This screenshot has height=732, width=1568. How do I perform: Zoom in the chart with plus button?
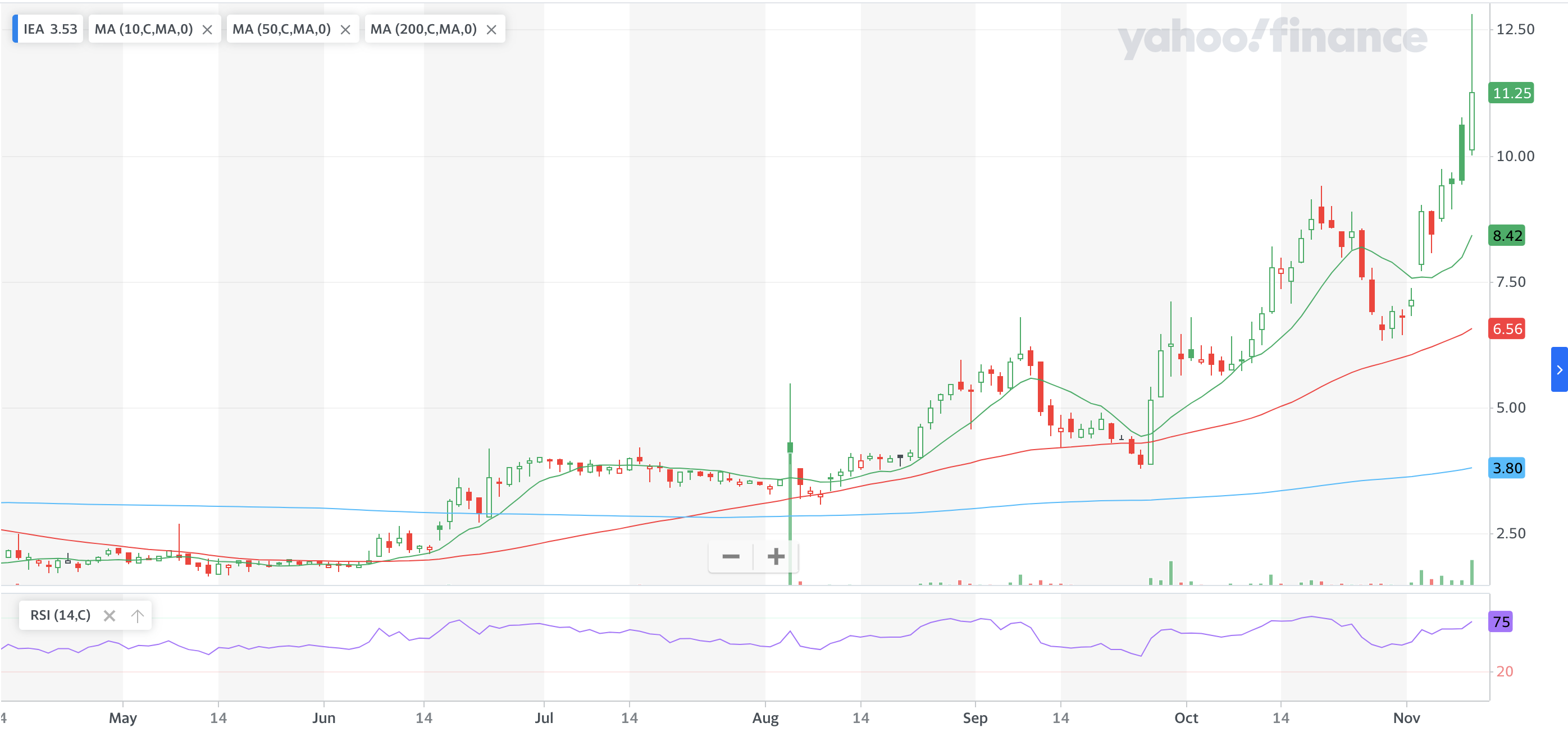point(776,556)
